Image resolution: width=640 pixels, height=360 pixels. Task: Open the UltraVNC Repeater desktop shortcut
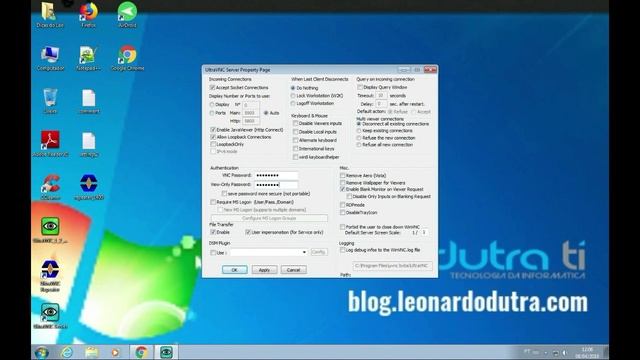click(x=50, y=276)
